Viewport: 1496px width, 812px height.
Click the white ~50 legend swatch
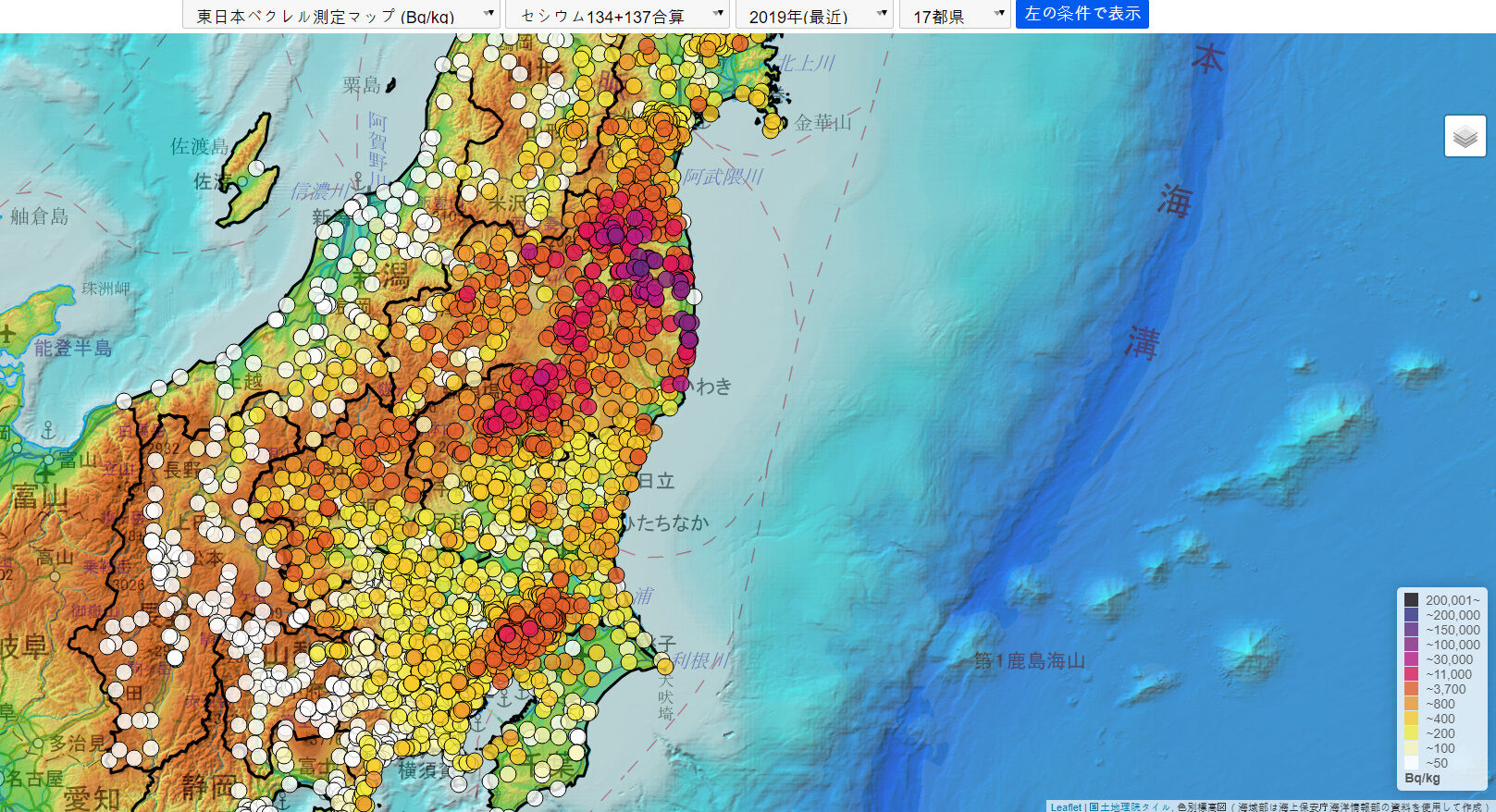(1411, 763)
